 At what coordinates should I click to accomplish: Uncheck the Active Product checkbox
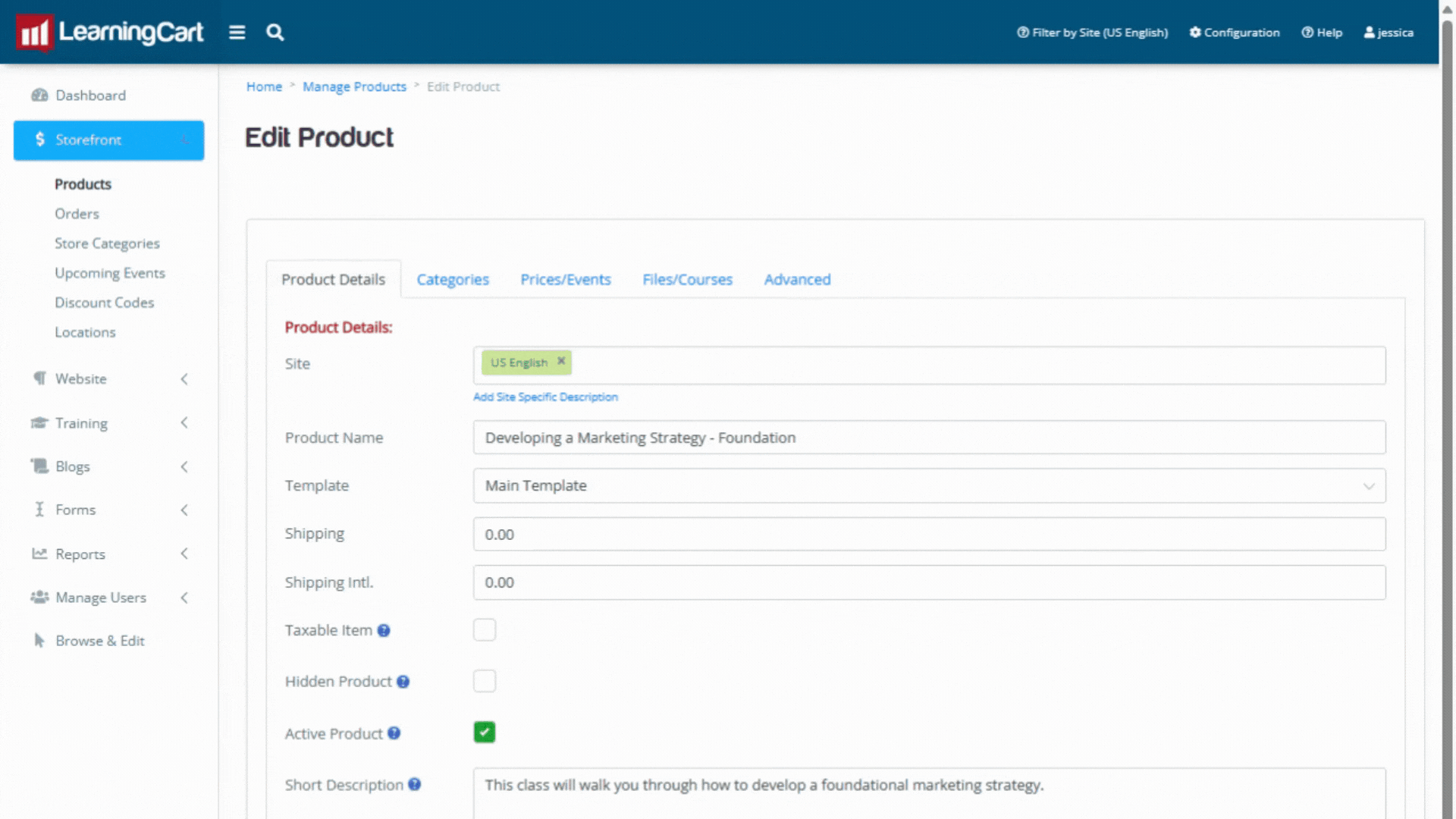(x=484, y=733)
